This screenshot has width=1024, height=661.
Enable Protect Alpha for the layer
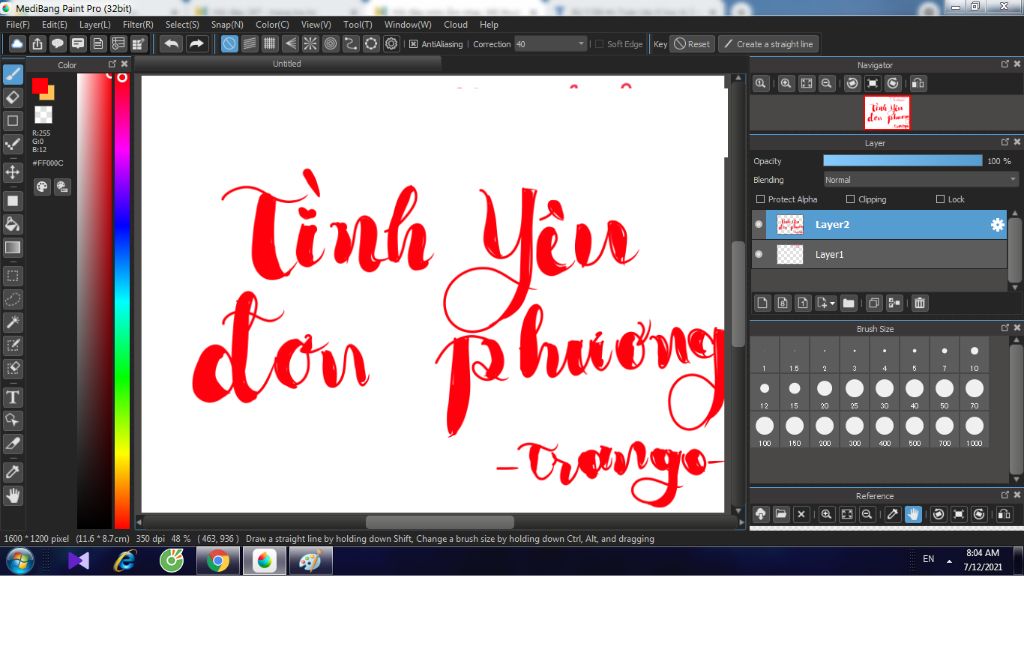[760, 199]
